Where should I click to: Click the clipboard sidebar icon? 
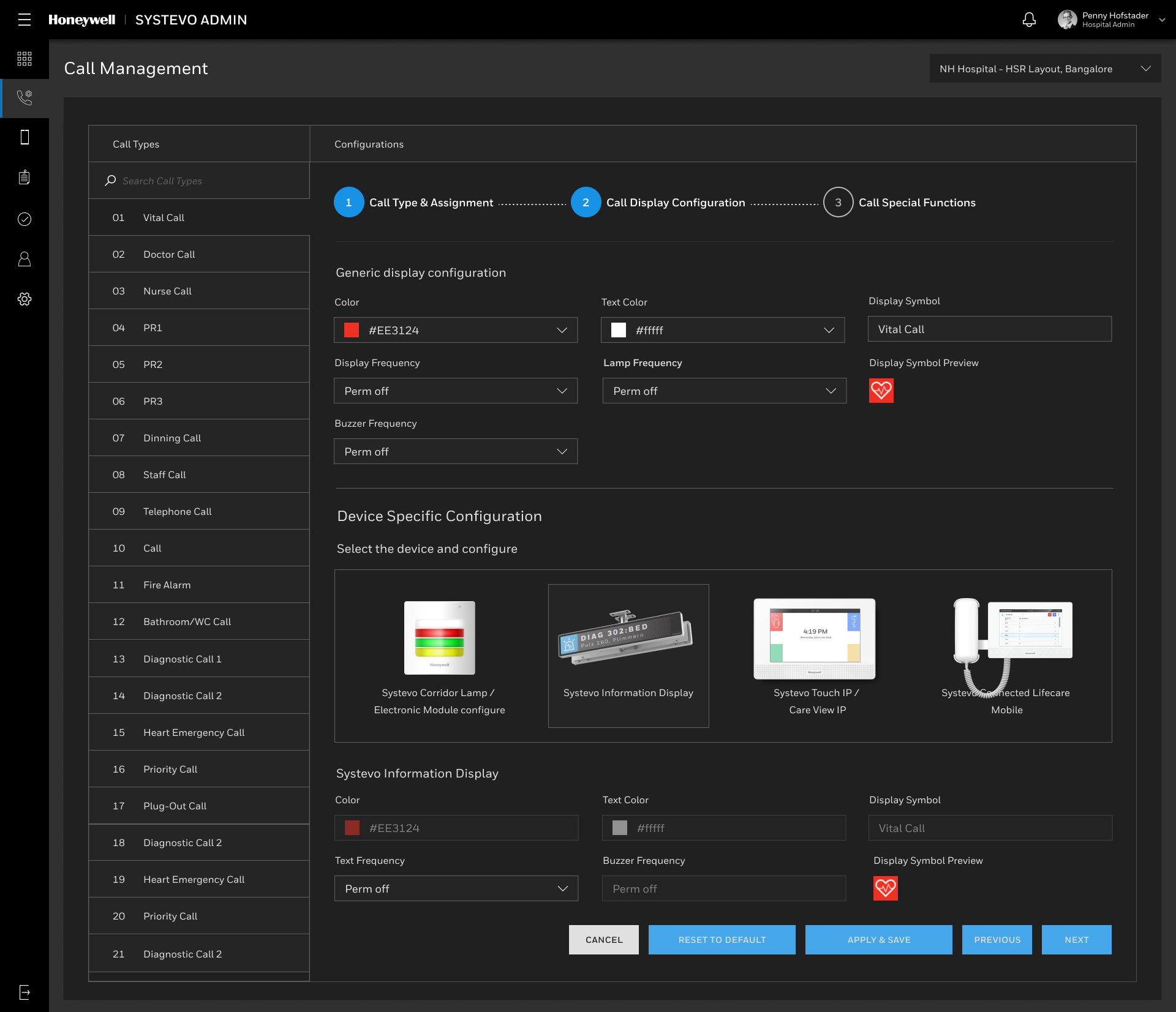[24, 178]
